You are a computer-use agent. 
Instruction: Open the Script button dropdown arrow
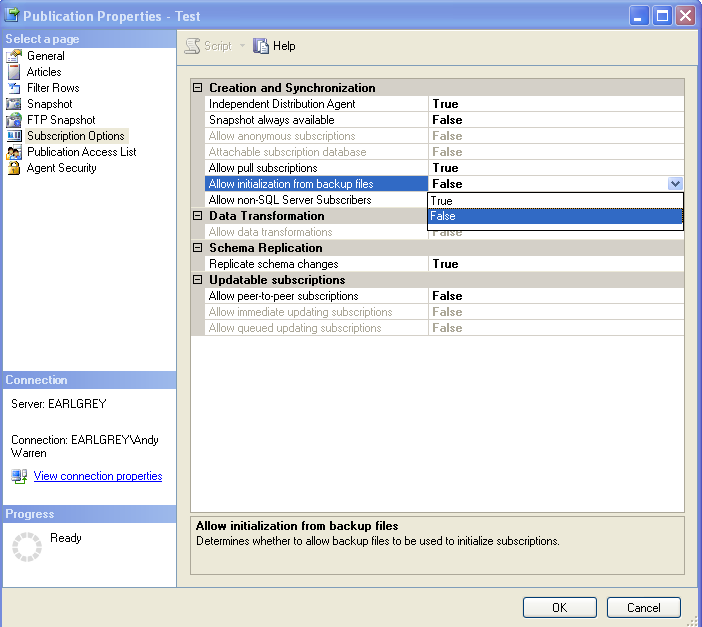pos(242,46)
